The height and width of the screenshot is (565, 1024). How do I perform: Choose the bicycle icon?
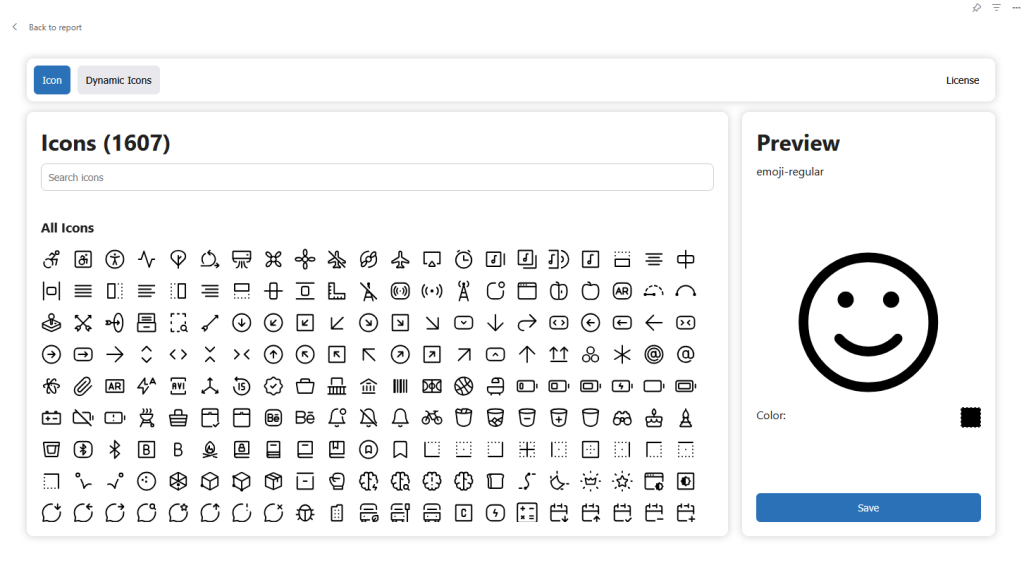point(431,417)
